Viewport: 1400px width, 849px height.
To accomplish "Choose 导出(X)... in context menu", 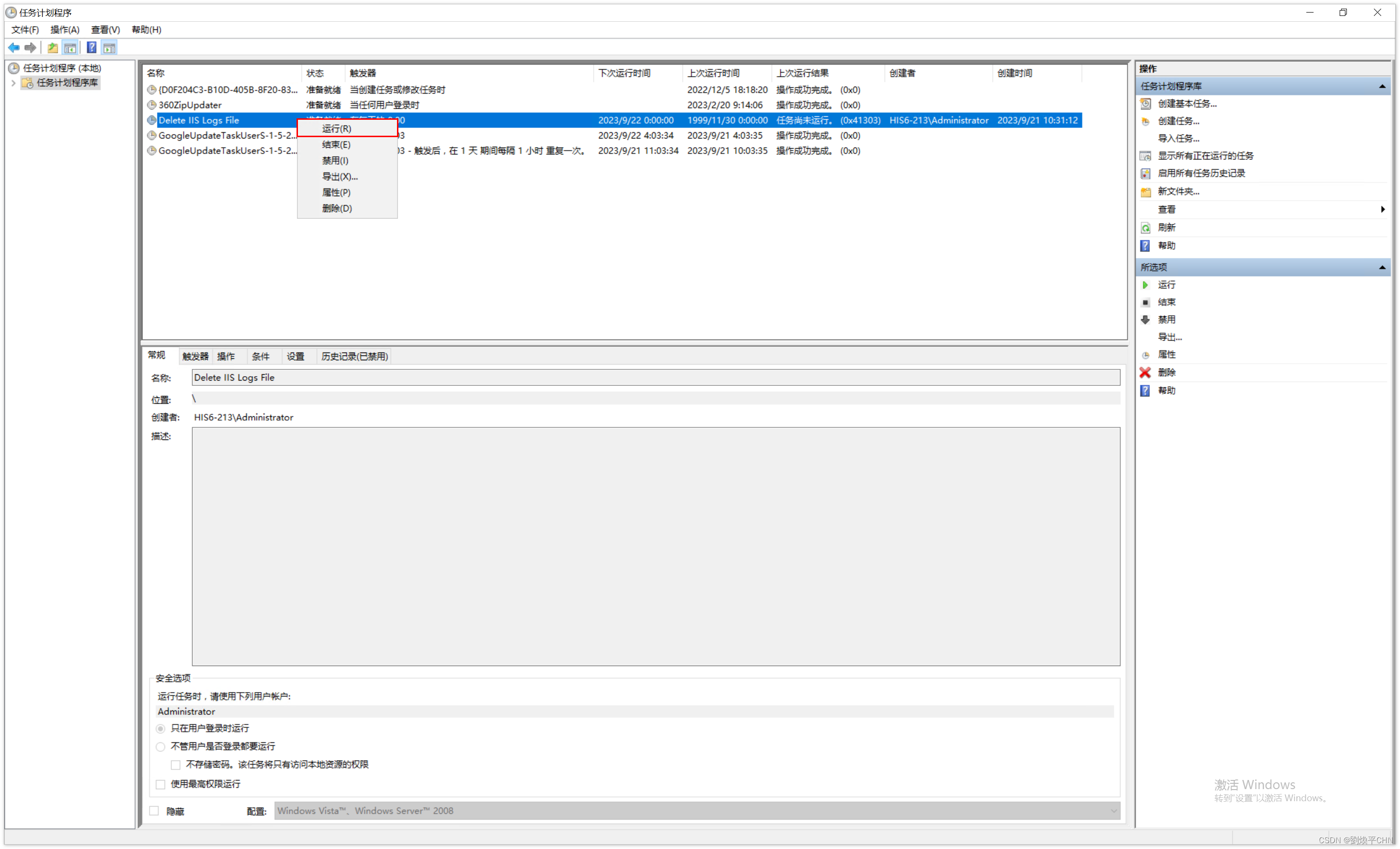I will pyautogui.click(x=347, y=177).
